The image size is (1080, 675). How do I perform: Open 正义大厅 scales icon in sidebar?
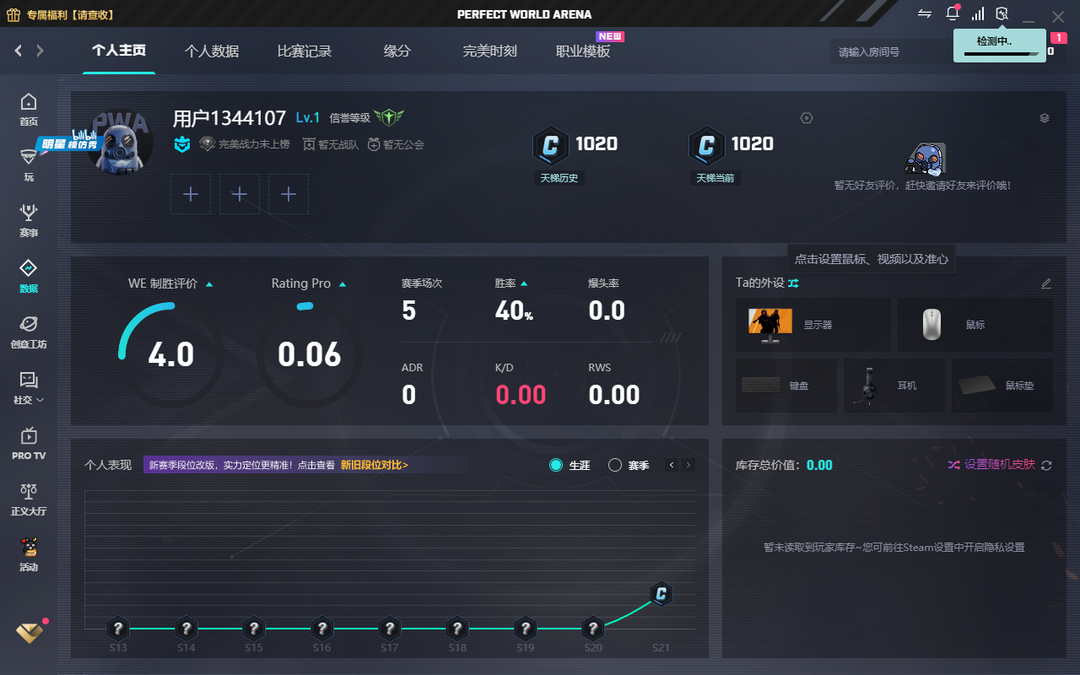pyautogui.click(x=28, y=499)
